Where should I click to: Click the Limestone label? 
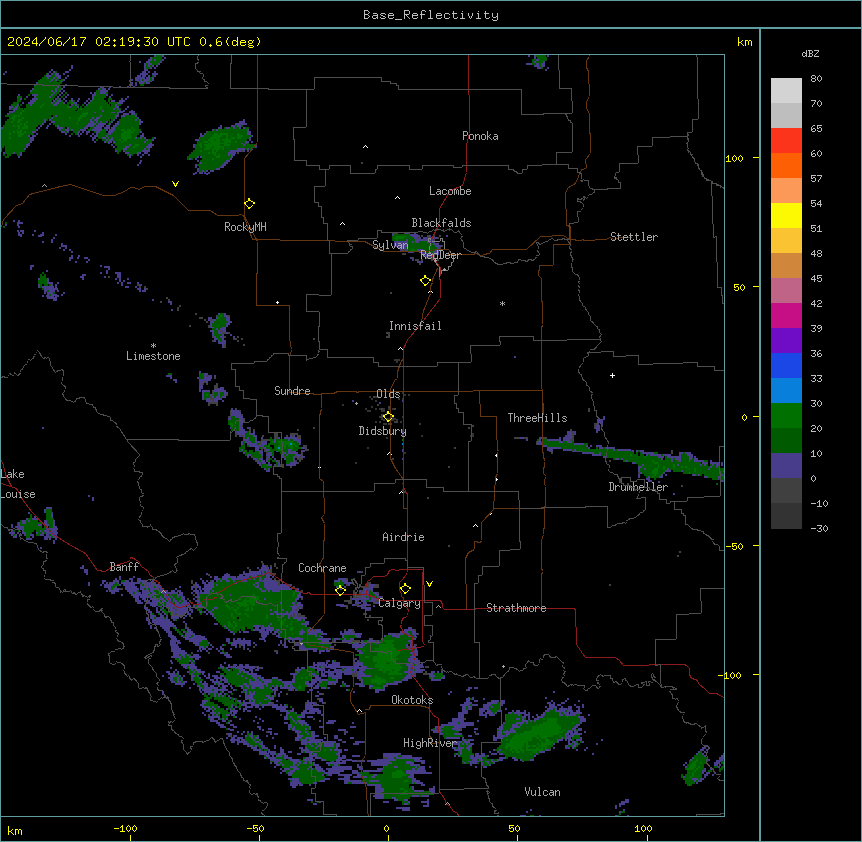point(153,356)
